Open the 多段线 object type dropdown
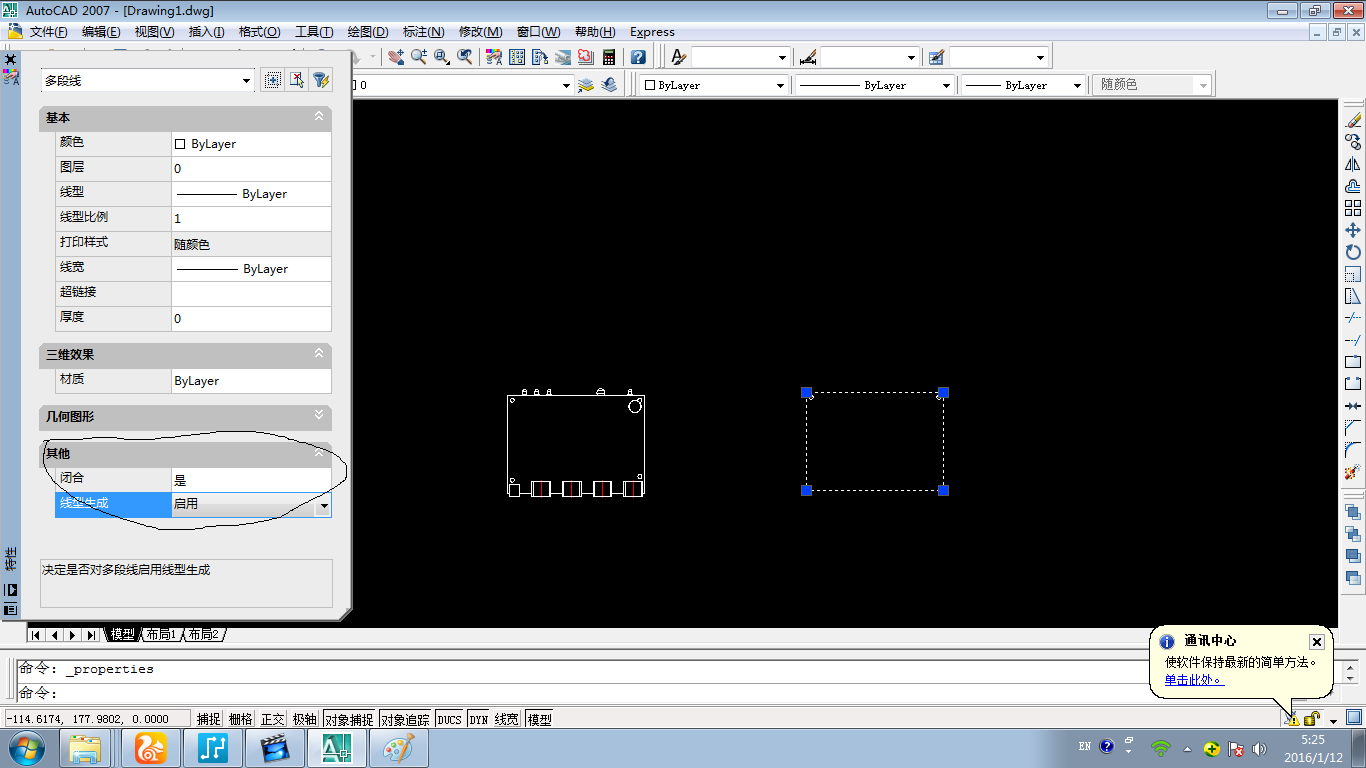 tap(247, 81)
